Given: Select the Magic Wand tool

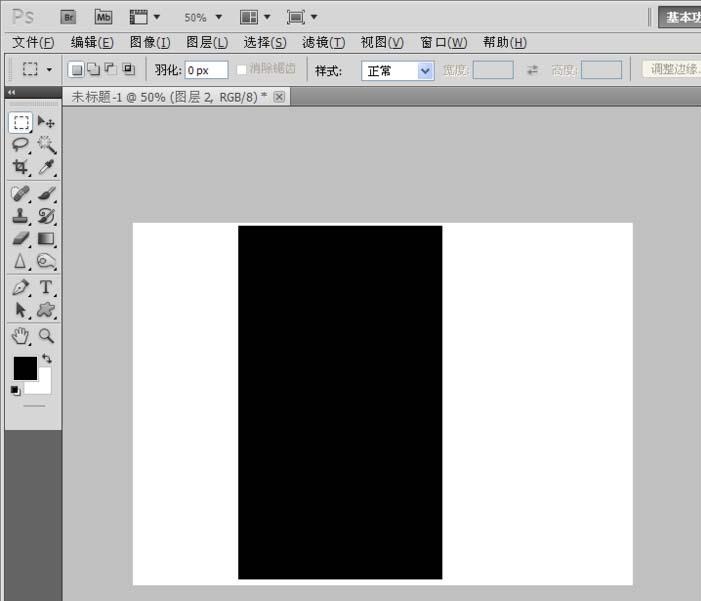Looking at the screenshot, I should [x=46, y=145].
